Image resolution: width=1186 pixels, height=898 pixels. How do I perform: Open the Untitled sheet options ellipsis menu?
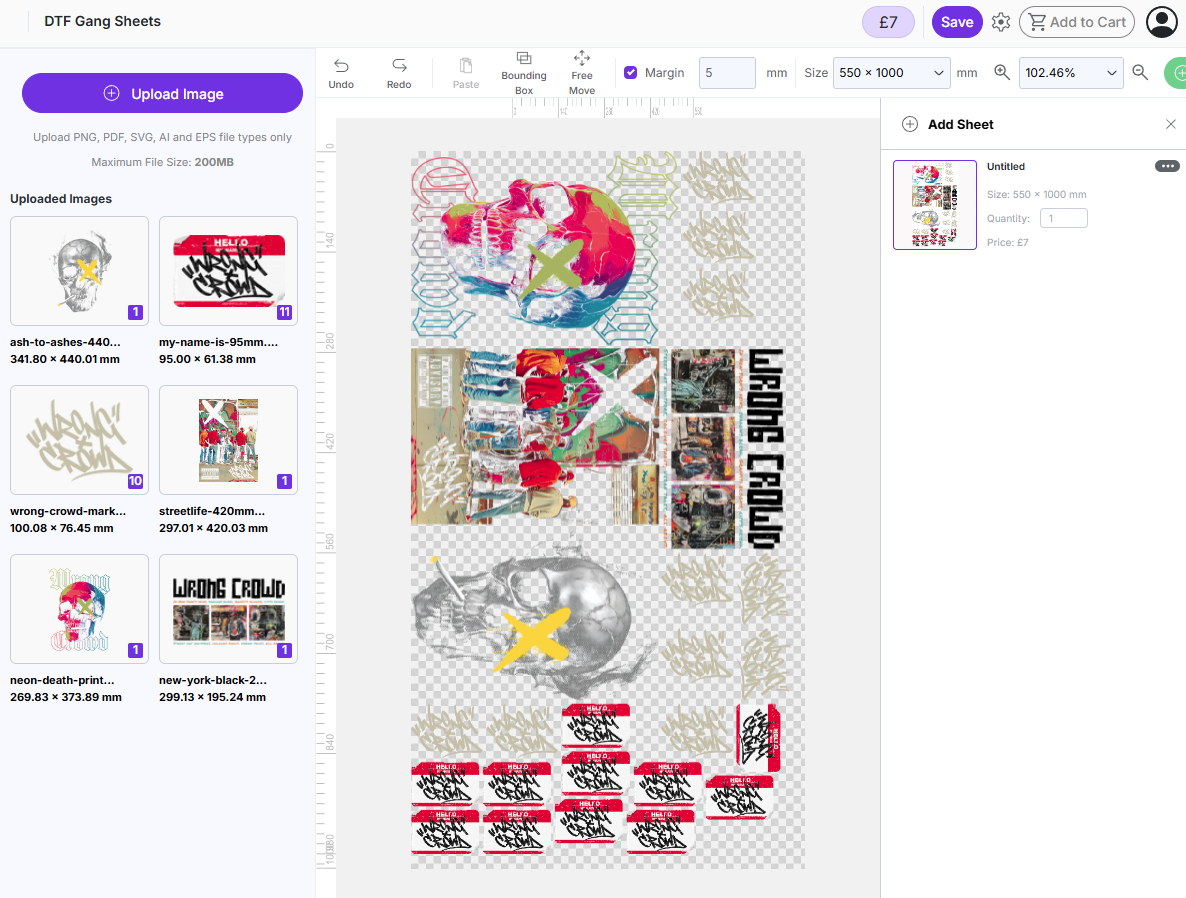(x=1167, y=166)
